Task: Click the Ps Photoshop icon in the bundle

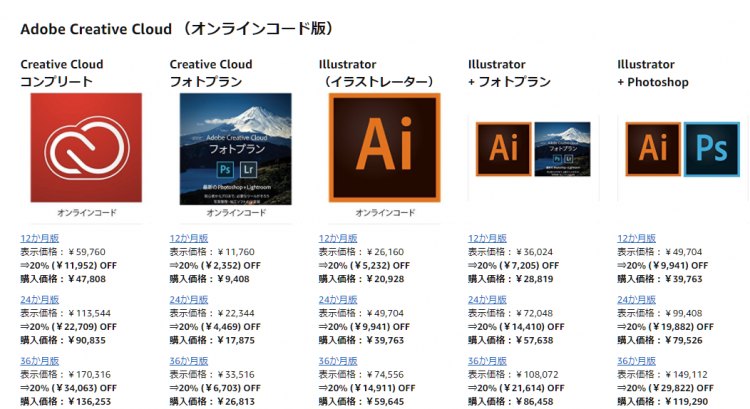Action: 712,149
